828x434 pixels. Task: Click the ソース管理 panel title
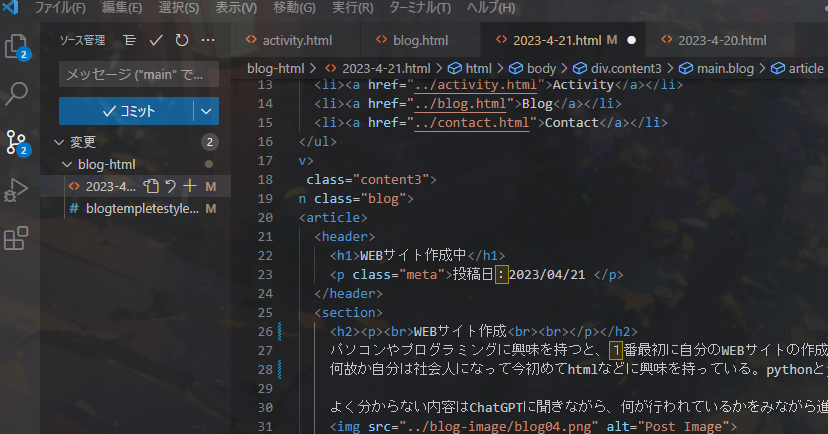(x=82, y=40)
